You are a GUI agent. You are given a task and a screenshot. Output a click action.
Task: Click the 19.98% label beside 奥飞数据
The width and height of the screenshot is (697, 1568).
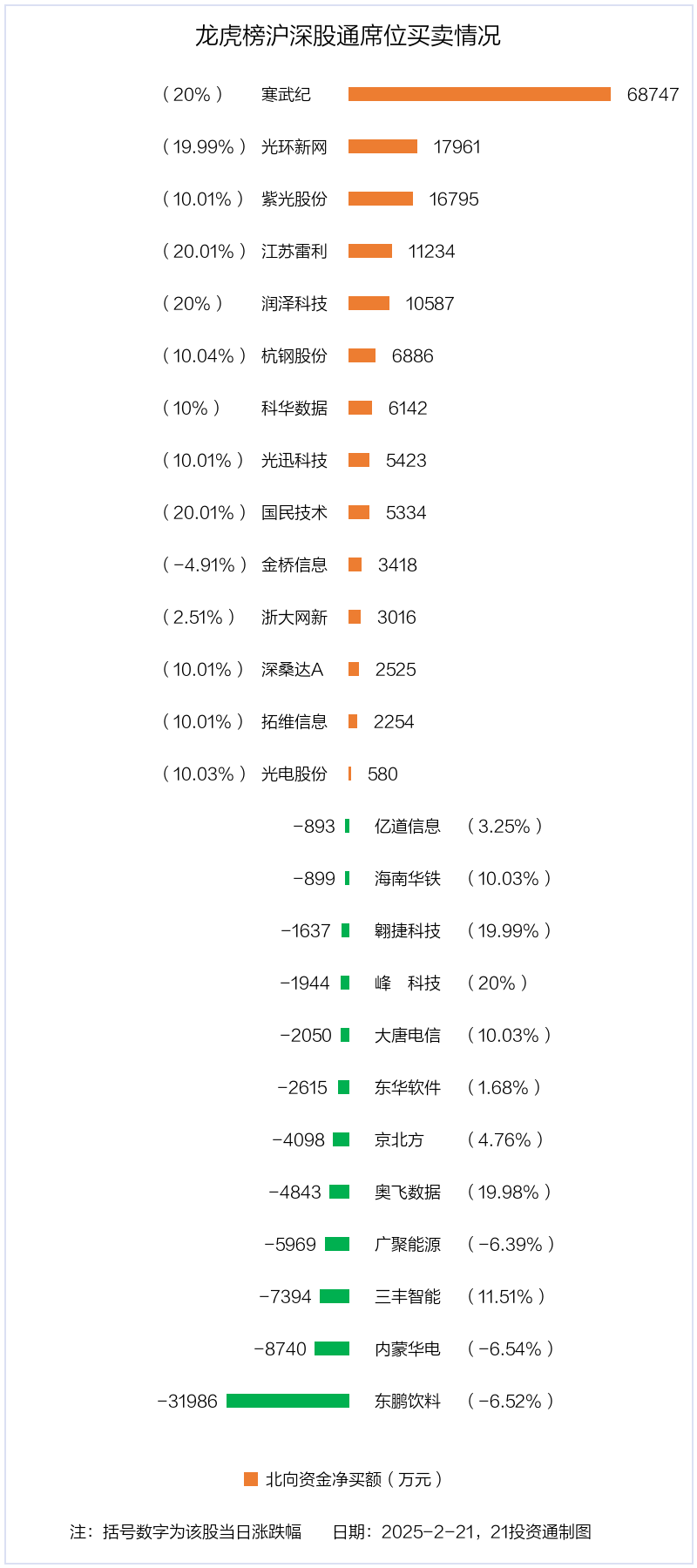pyautogui.click(x=509, y=1193)
